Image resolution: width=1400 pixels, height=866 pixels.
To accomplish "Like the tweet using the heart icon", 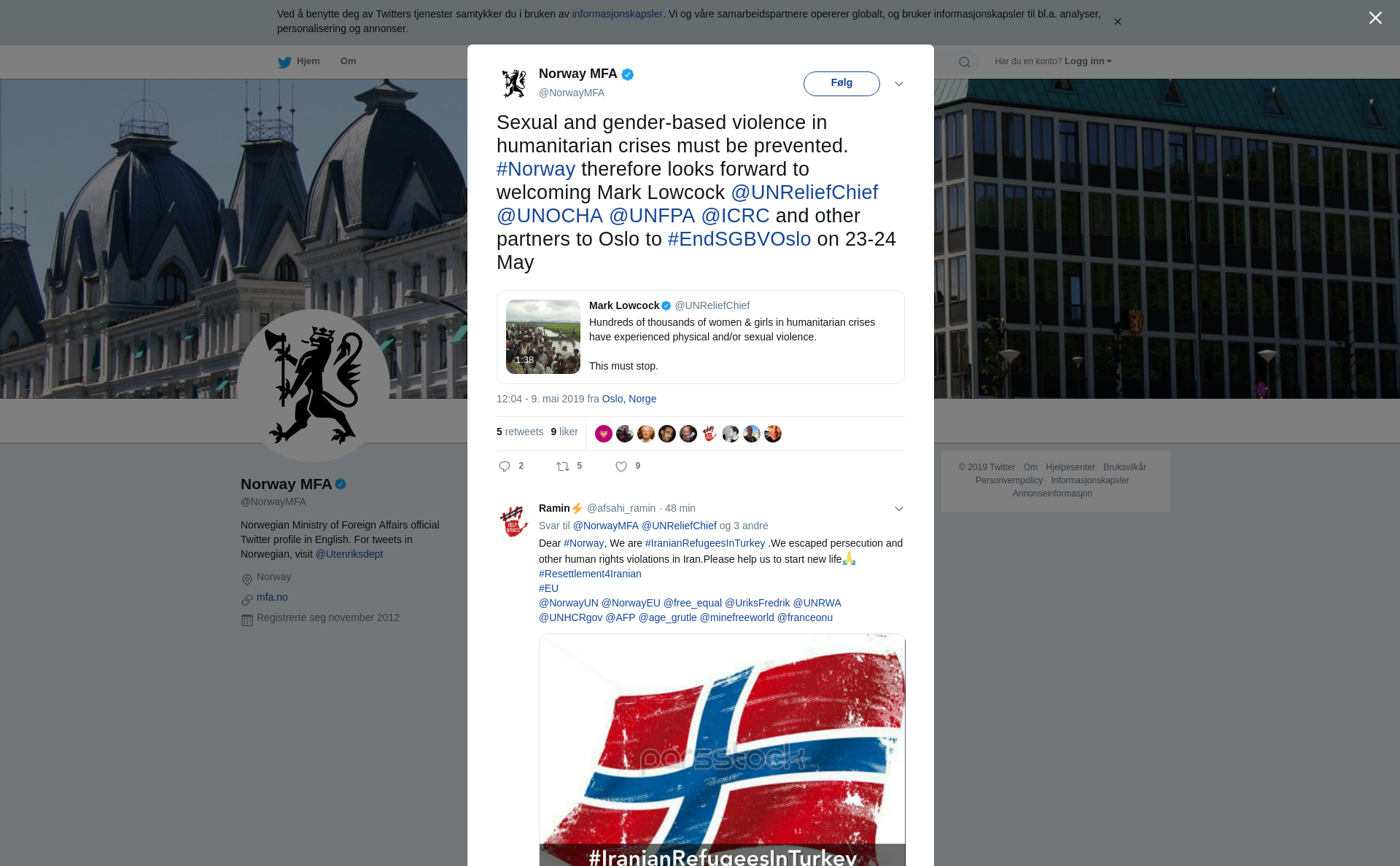I will (621, 467).
